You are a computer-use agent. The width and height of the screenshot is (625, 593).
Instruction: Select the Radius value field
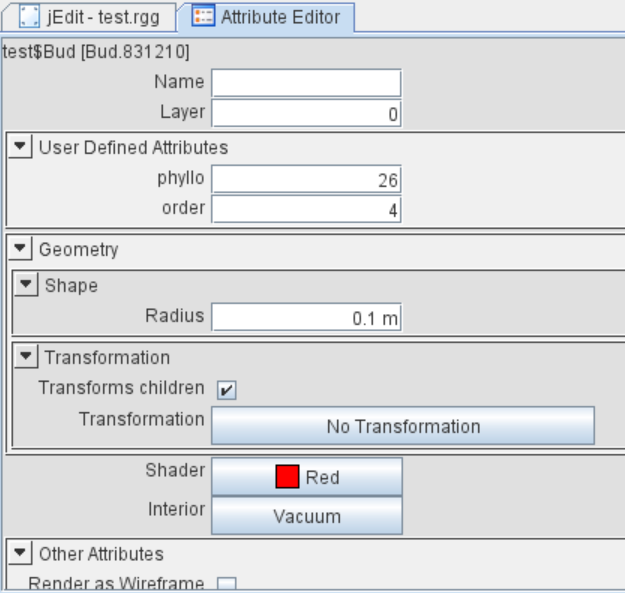click(x=306, y=318)
